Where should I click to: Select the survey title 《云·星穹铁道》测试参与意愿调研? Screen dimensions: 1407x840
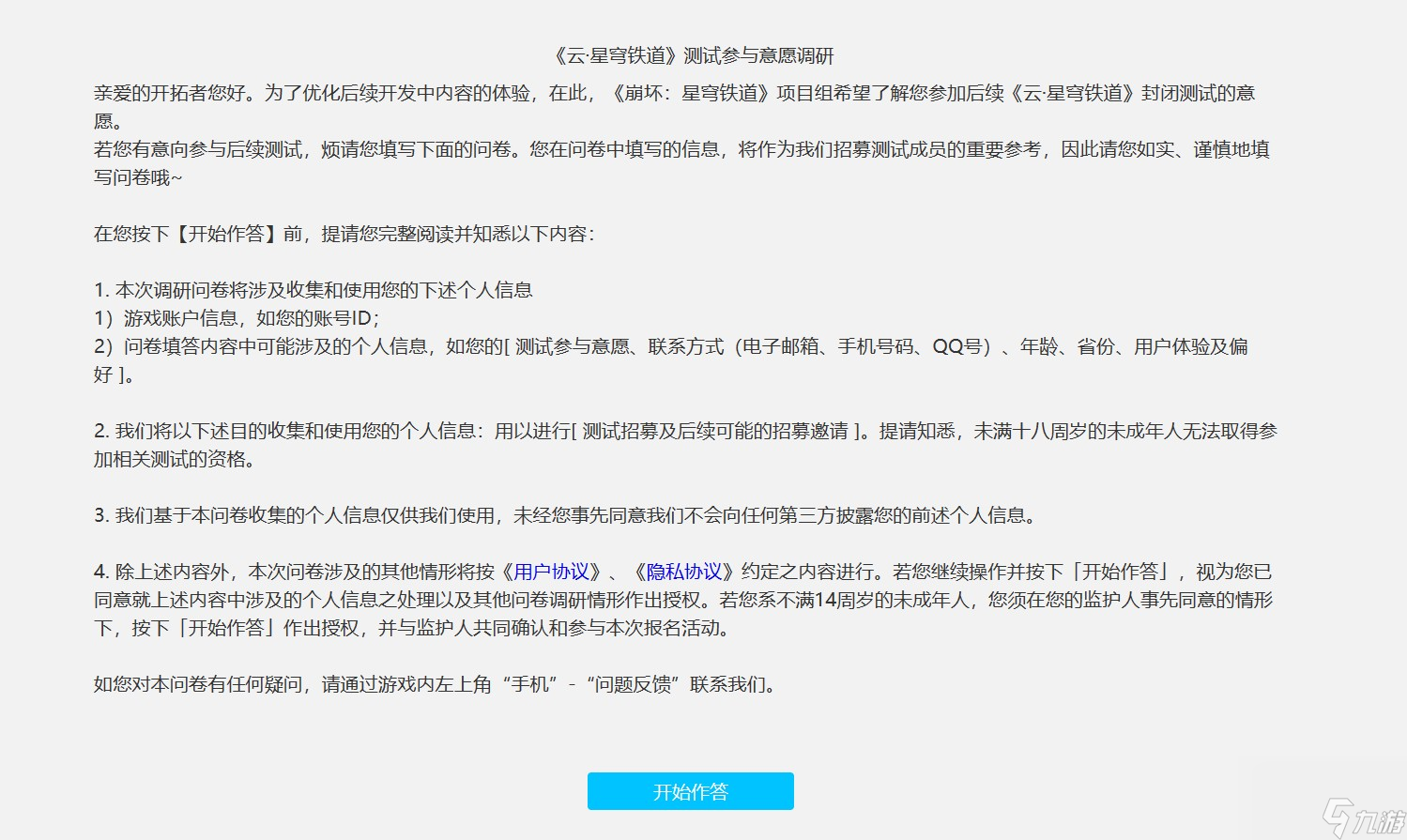[693, 55]
